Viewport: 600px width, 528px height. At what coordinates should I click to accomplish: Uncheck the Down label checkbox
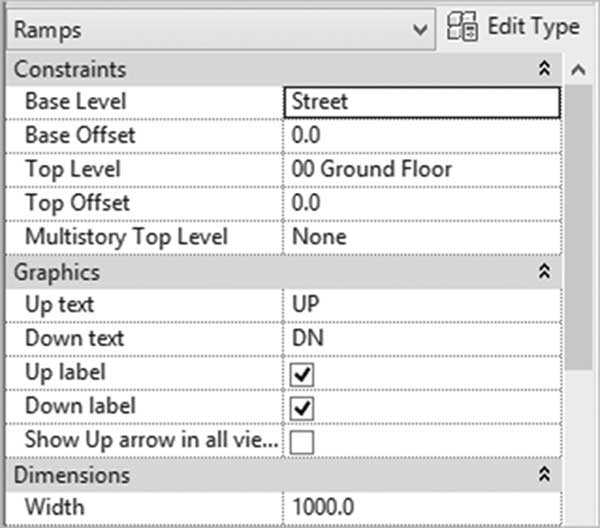point(302,408)
